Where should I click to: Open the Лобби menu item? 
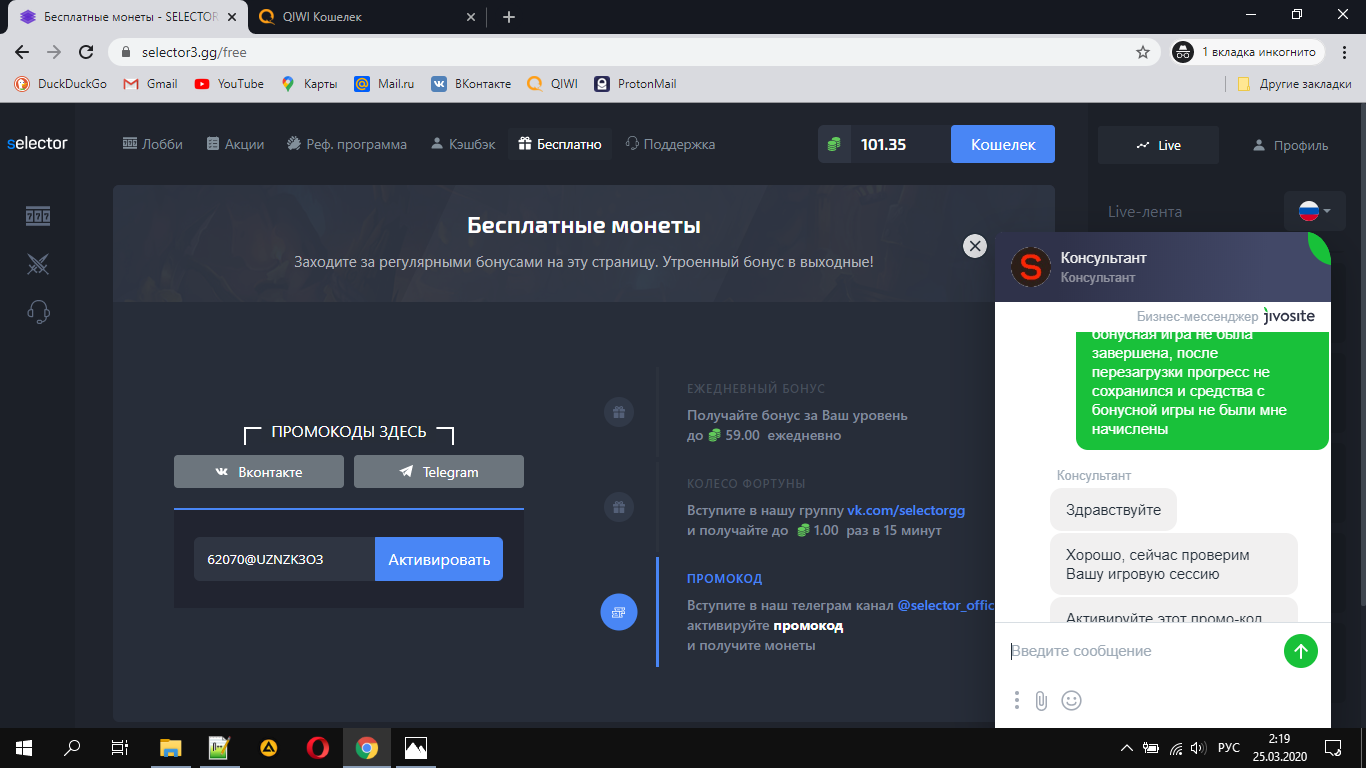coord(153,144)
